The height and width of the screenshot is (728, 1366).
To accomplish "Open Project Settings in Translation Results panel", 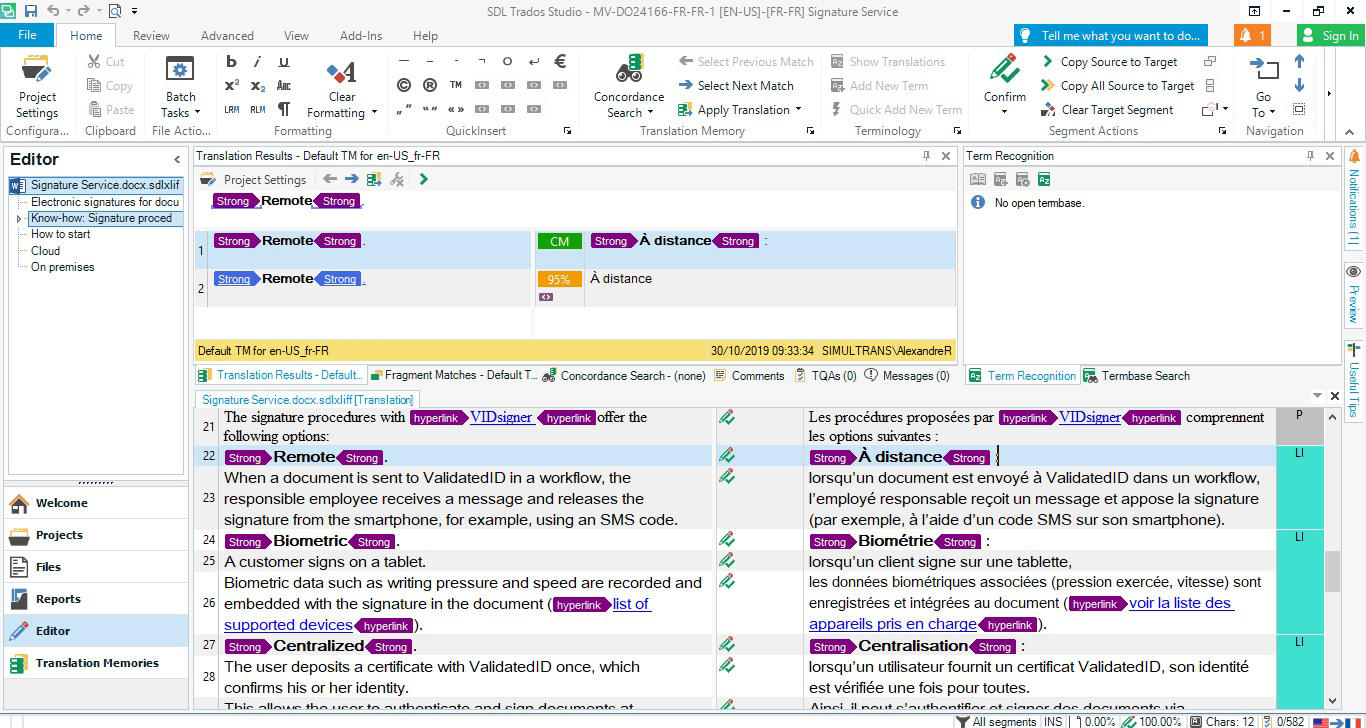I will 254,179.
